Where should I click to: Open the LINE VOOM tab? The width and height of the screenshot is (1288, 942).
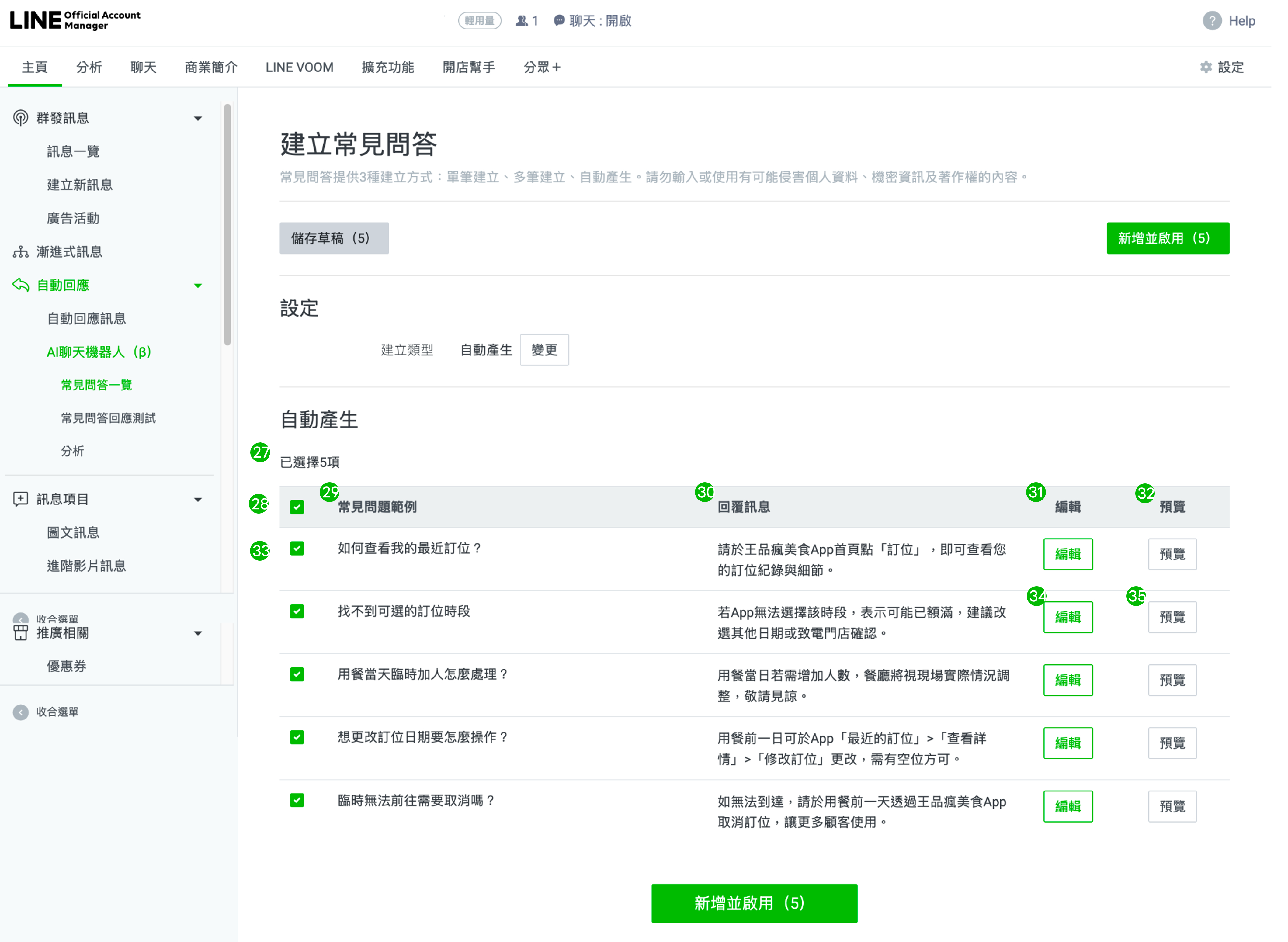300,67
